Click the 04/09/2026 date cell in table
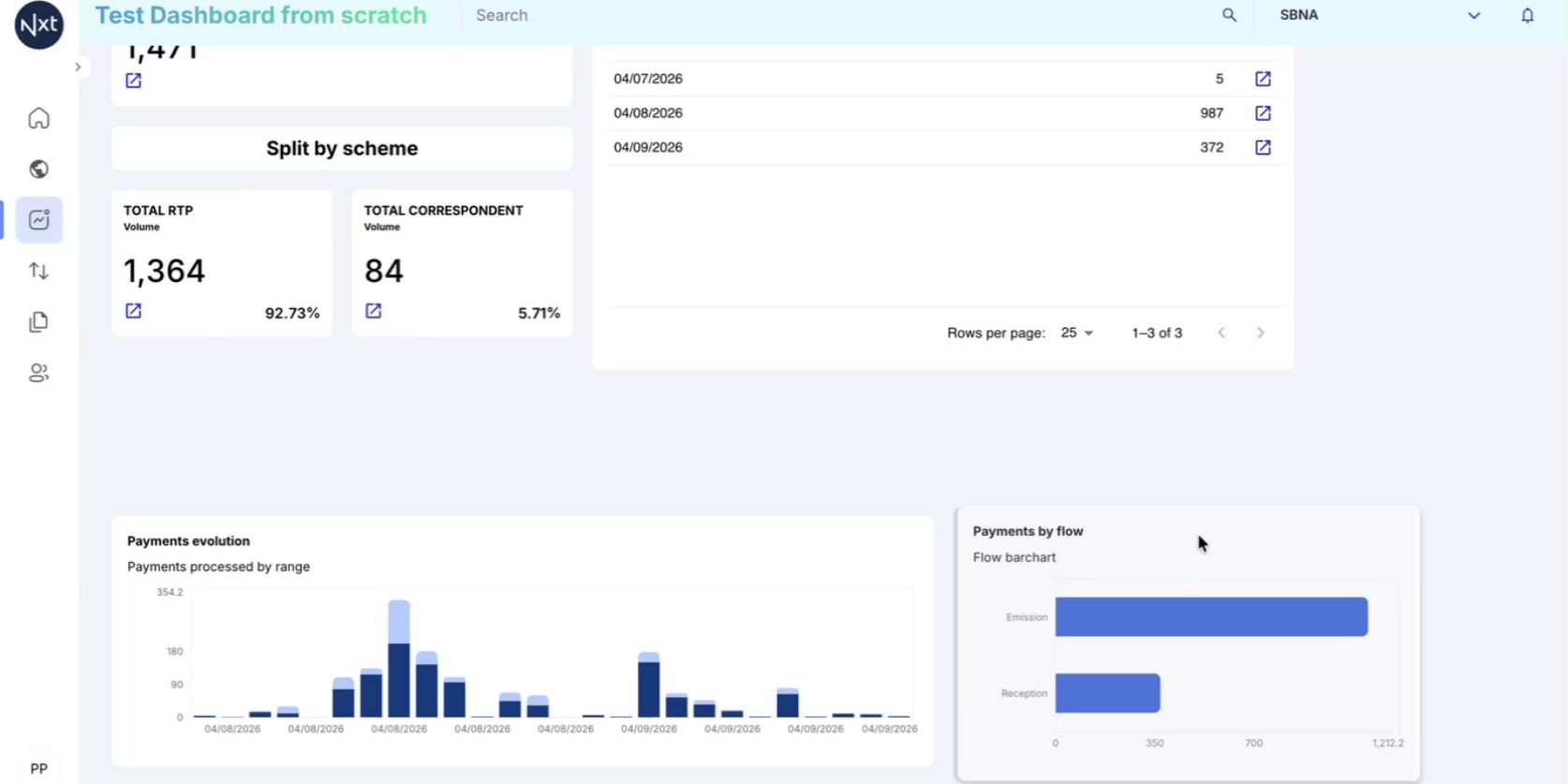This screenshot has width=1568, height=784. 648,147
